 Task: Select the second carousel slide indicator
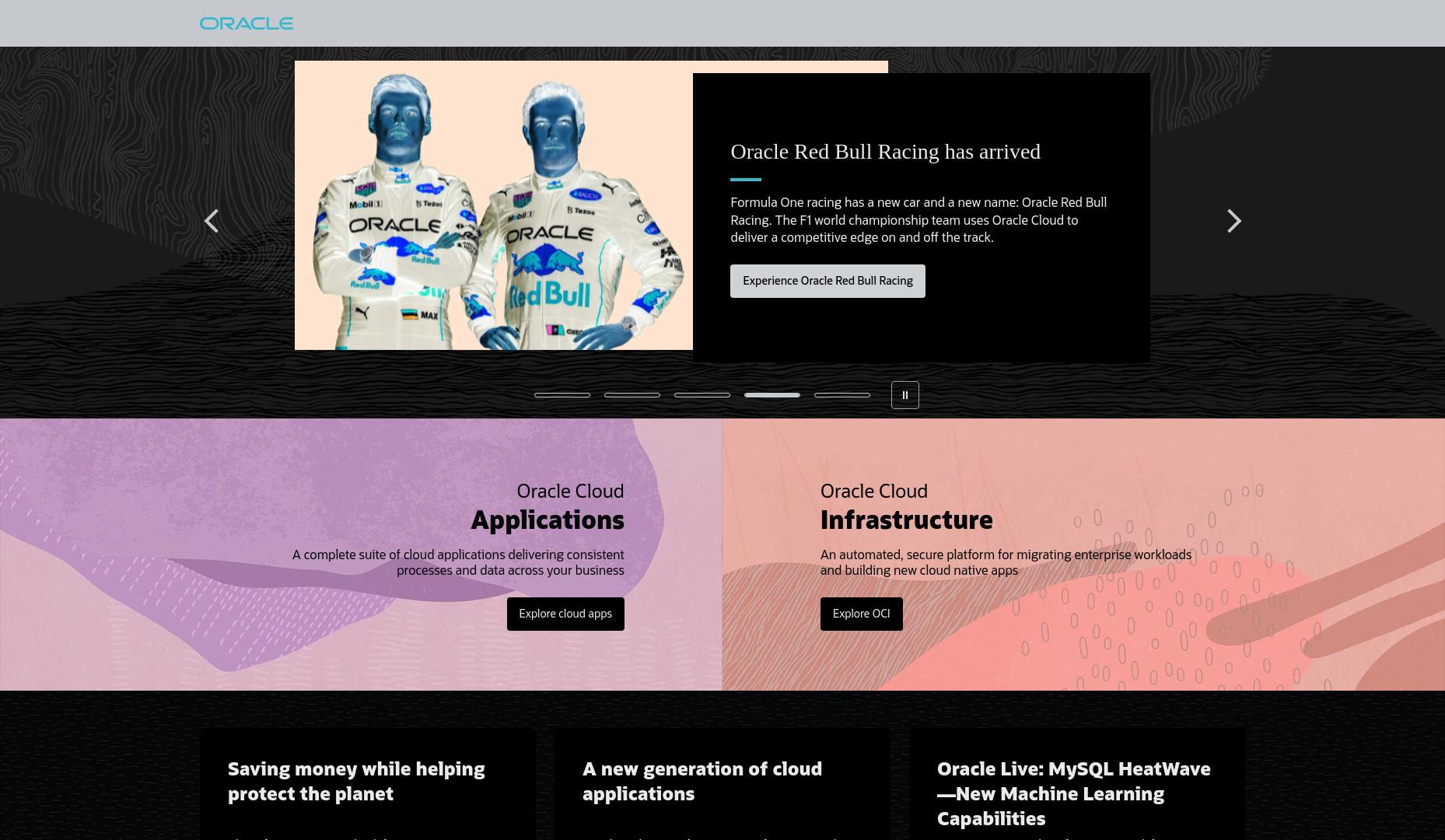point(632,395)
